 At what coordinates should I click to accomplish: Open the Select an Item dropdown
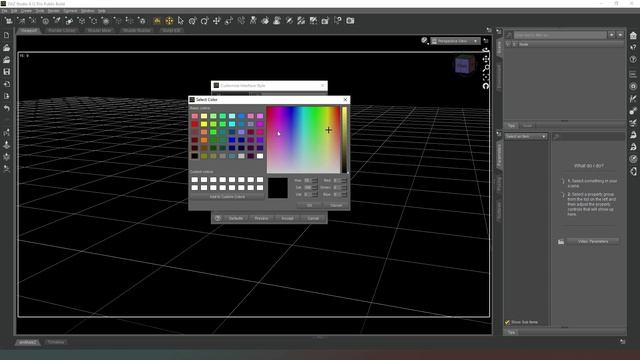[525, 136]
